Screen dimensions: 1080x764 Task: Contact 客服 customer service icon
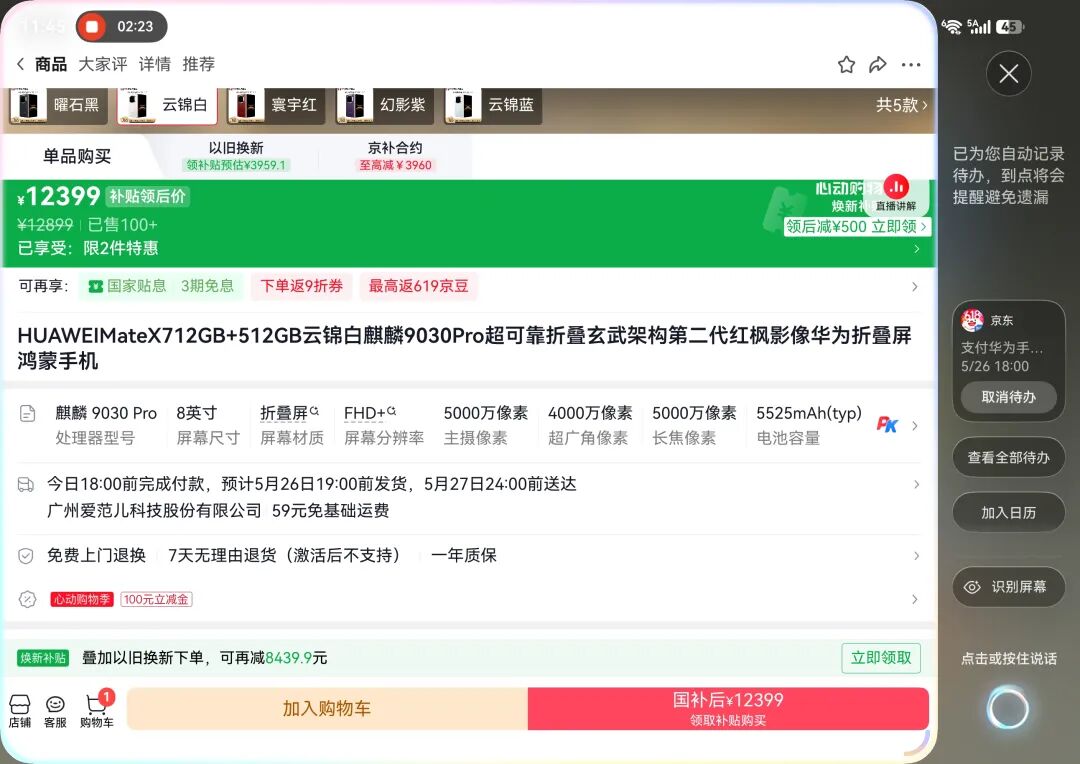click(55, 711)
